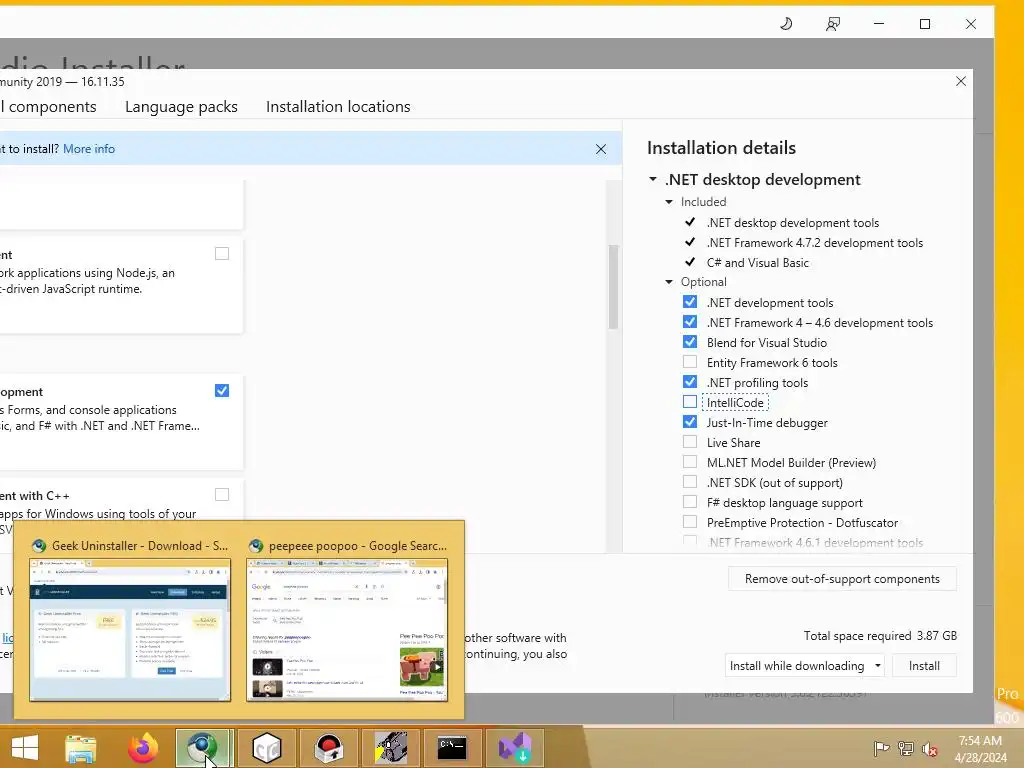Open the red recorder taskbar icon
This screenshot has height=768, width=1024.
[328, 747]
